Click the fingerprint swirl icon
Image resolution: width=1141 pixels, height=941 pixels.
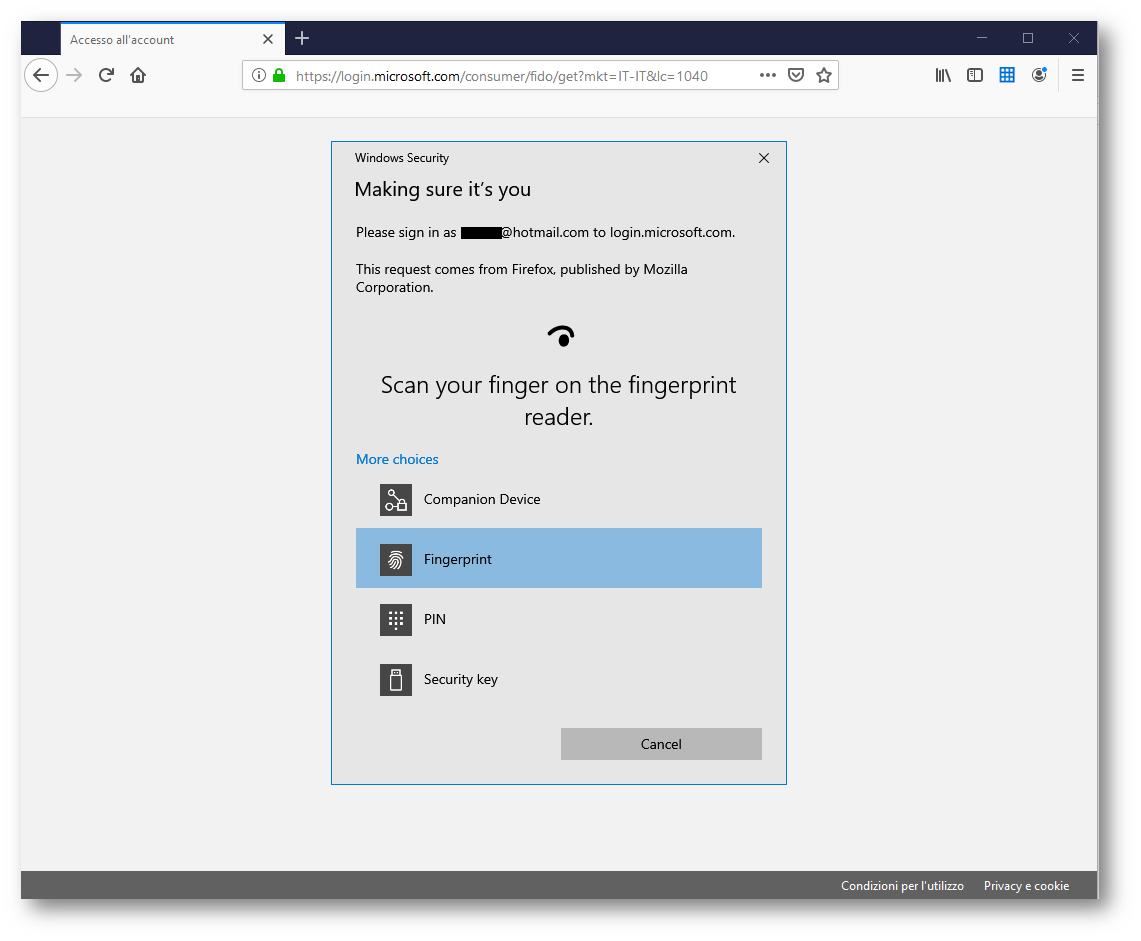pyautogui.click(x=396, y=560)
